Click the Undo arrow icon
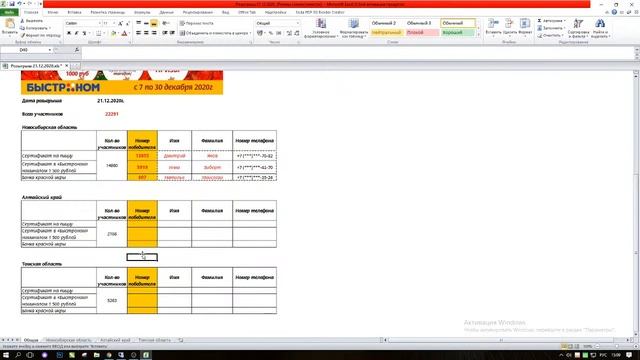Image resolution: width=640 pixels, height=360 pixels. click(19, 4)
